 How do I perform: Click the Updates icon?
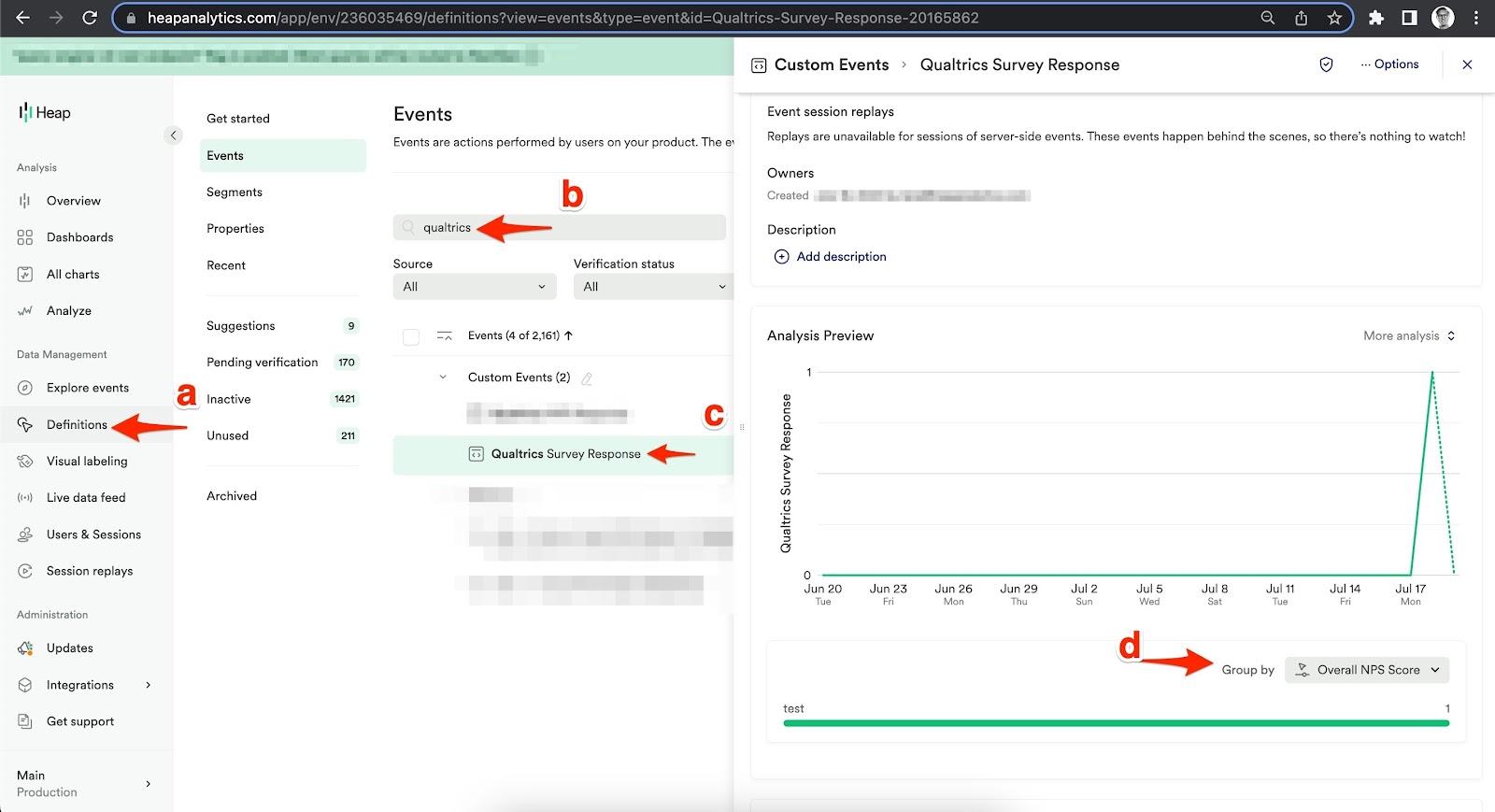25,648
